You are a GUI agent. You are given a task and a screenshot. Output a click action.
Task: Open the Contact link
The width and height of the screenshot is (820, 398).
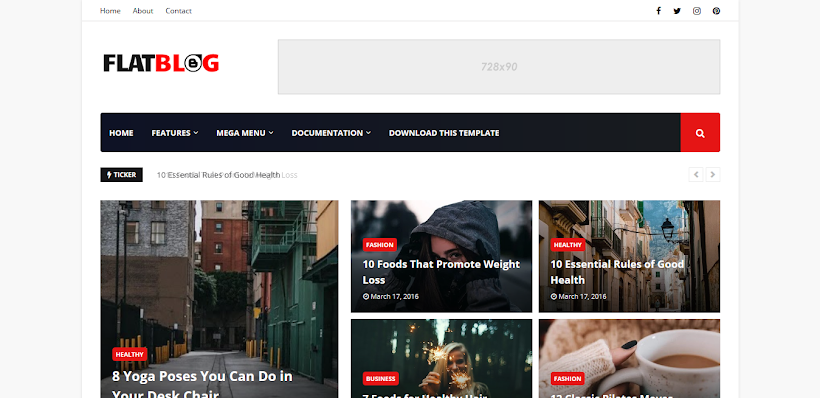pos(178,11)
